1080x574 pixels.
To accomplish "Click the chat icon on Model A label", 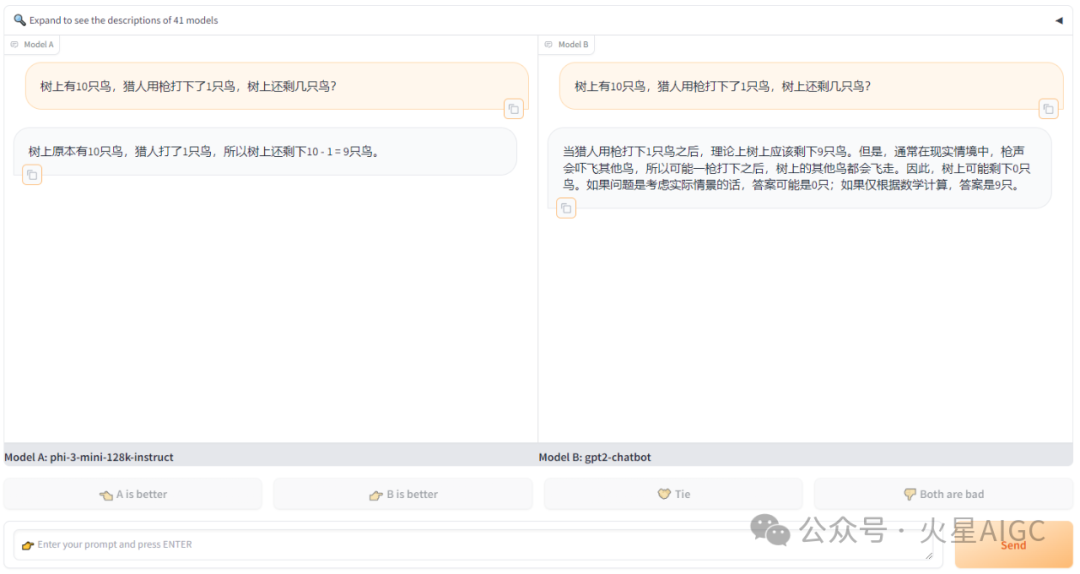I will tap(14, 45).
